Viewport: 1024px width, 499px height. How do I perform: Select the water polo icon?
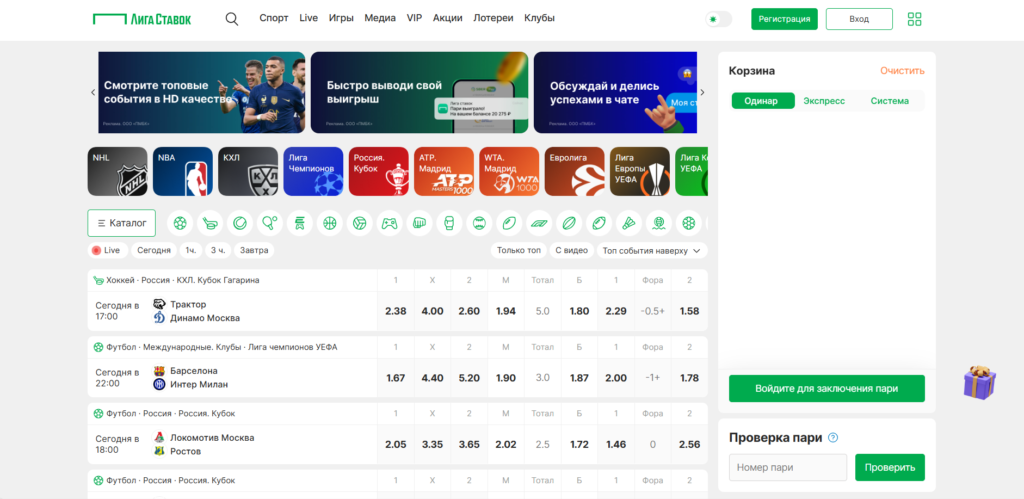click(x=658, y=223)
